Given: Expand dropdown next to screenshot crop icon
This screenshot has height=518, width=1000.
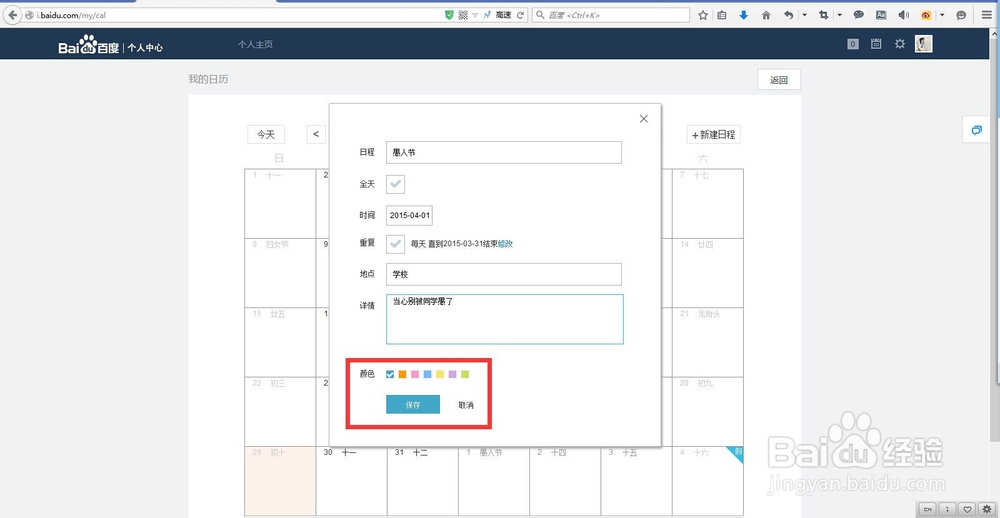Looking at the screenshot, I should point(840,15).
